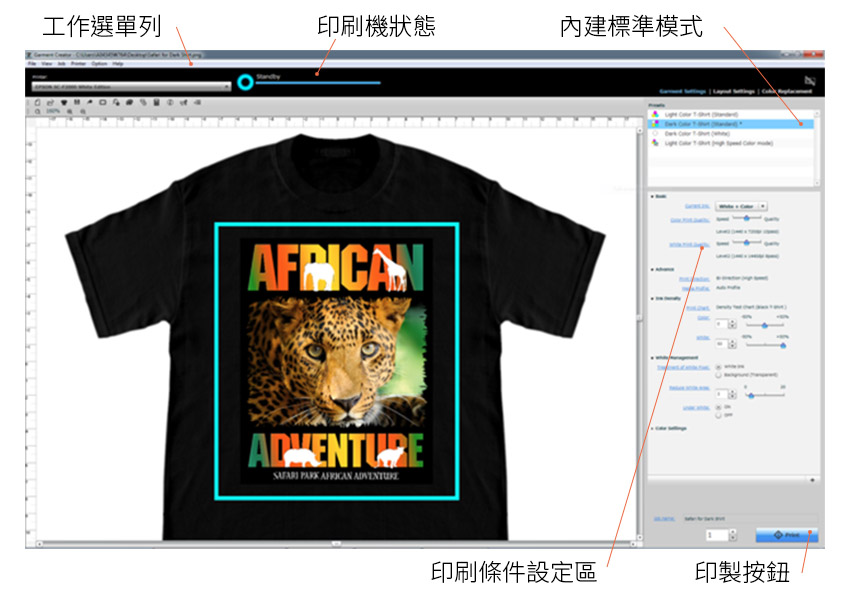The width and height of the screenshot is (850, 600).
Task: Click the Color Print Quality slider
Action: (744, 217)
